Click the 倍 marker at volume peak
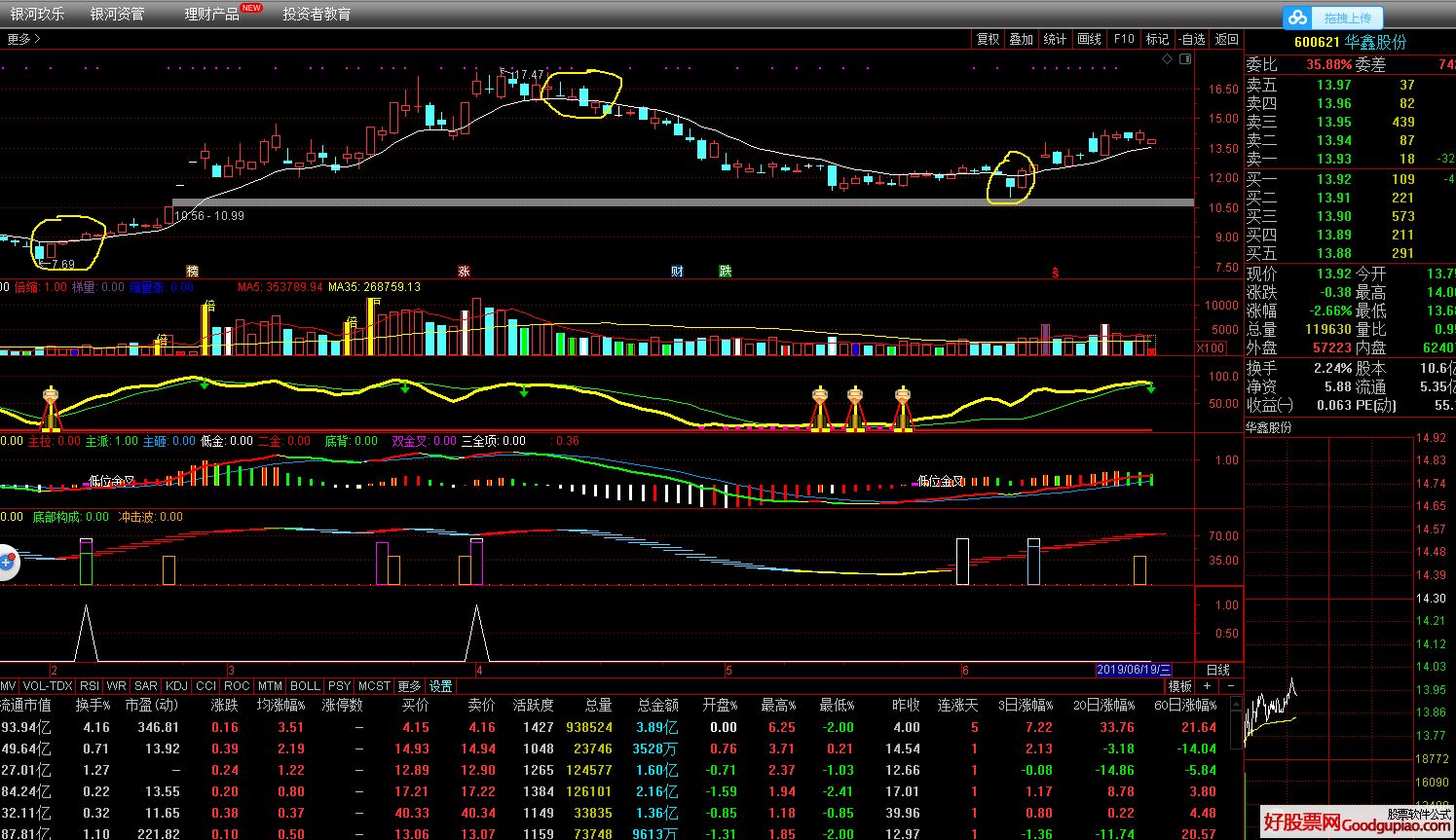The width and height of the screenshot is (1456, 840). tap(209, 306)
